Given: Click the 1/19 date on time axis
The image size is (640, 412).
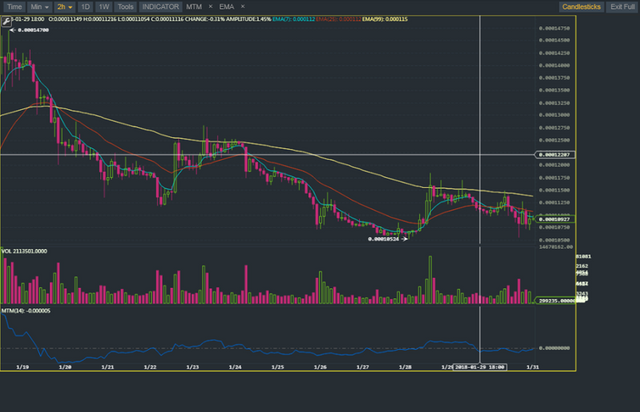Looking at the screenshot, I should pyautogui.click(x=22, y=367).
